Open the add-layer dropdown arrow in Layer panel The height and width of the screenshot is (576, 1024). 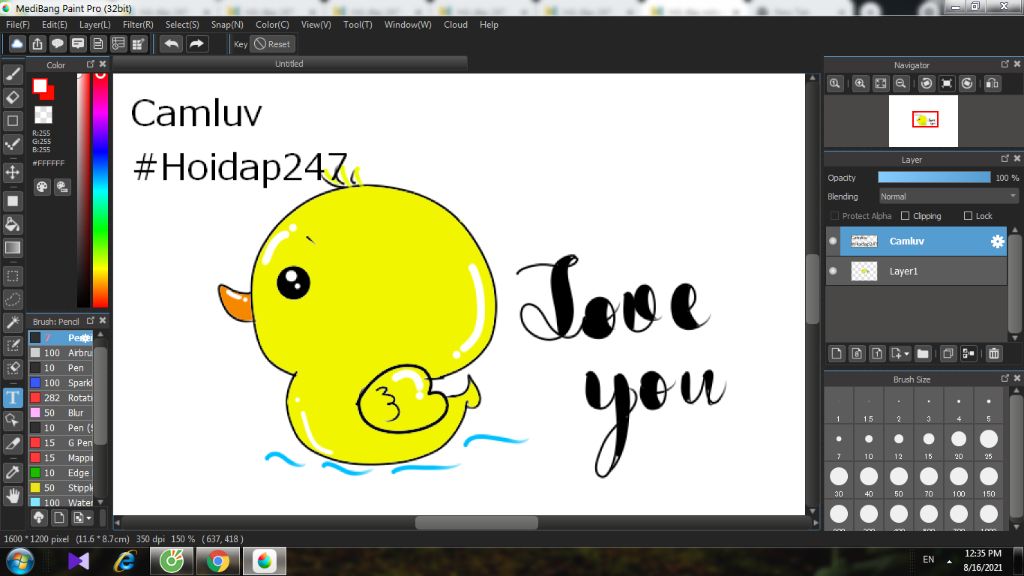click(906, 354)
